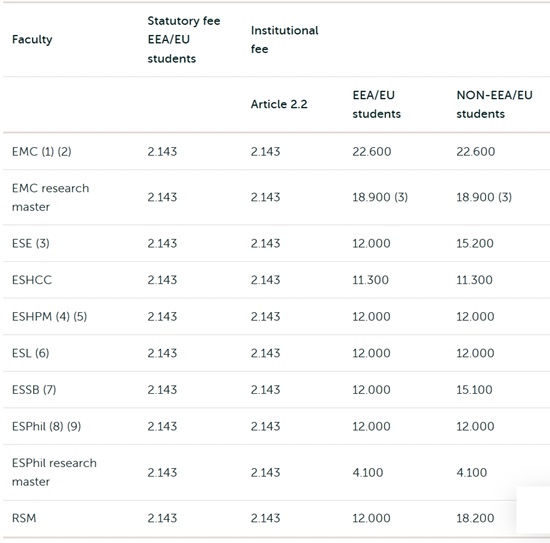Click the NON-EEA/EU students subheader
The image size is (550, 543).
[x=494, y=104]
